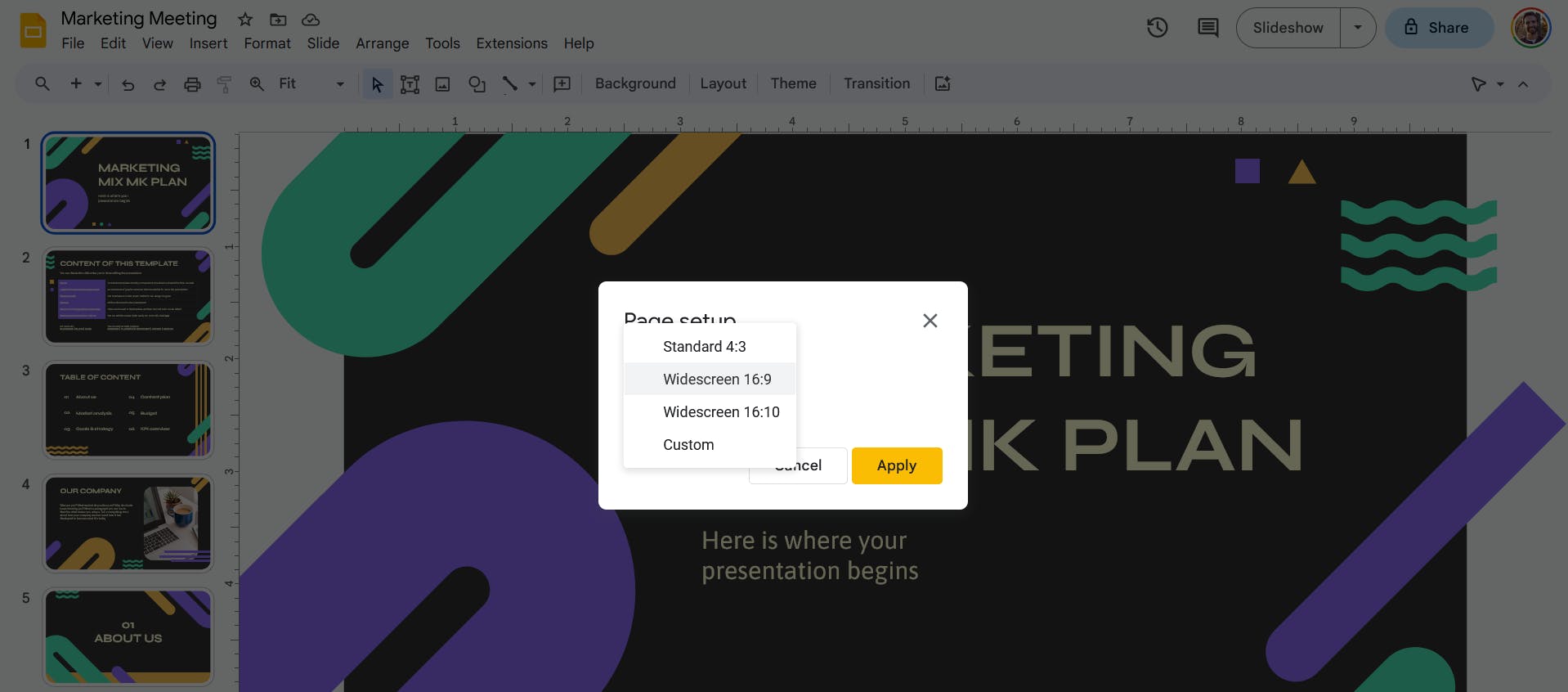
Task: Click the Share button
Action: coord(1439,28)
